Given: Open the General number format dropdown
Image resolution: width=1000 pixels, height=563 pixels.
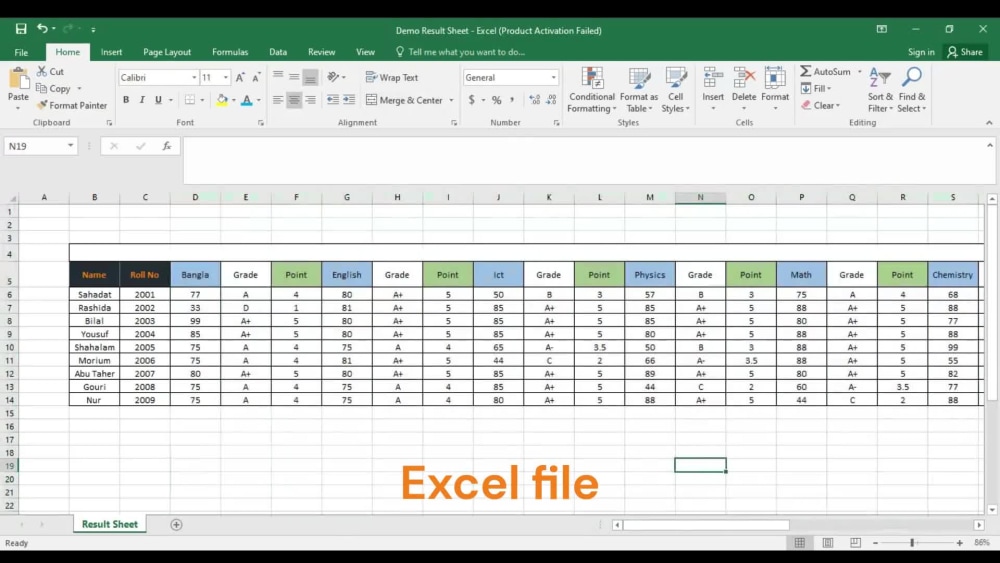Looking at the screenshot, I should click(554, 77).
